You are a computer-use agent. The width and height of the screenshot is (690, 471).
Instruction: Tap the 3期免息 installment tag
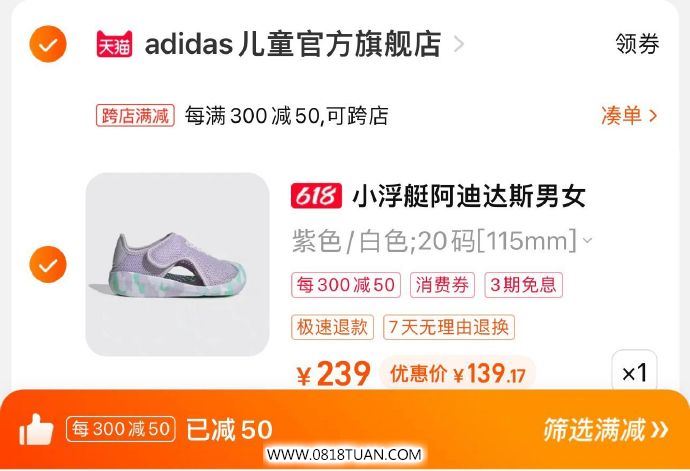coord(524,285)
